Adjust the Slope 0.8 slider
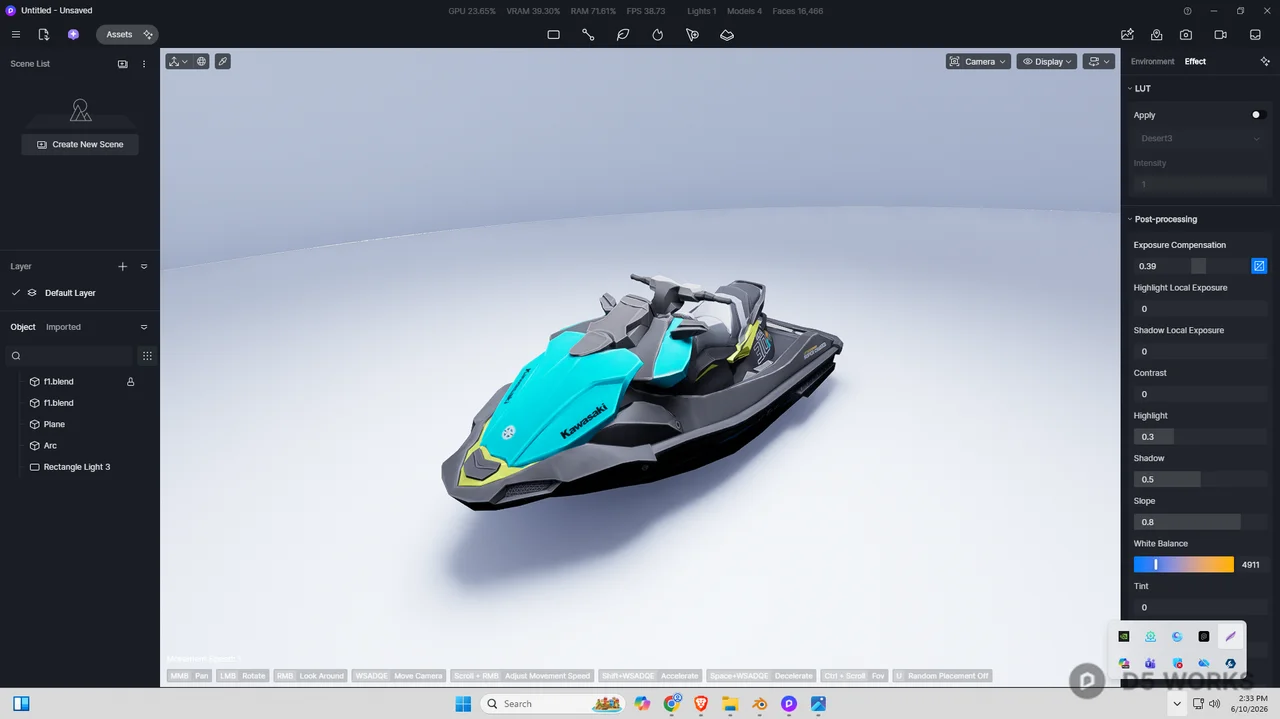Screen dimensions: 1280x719 pos(1200,522)
